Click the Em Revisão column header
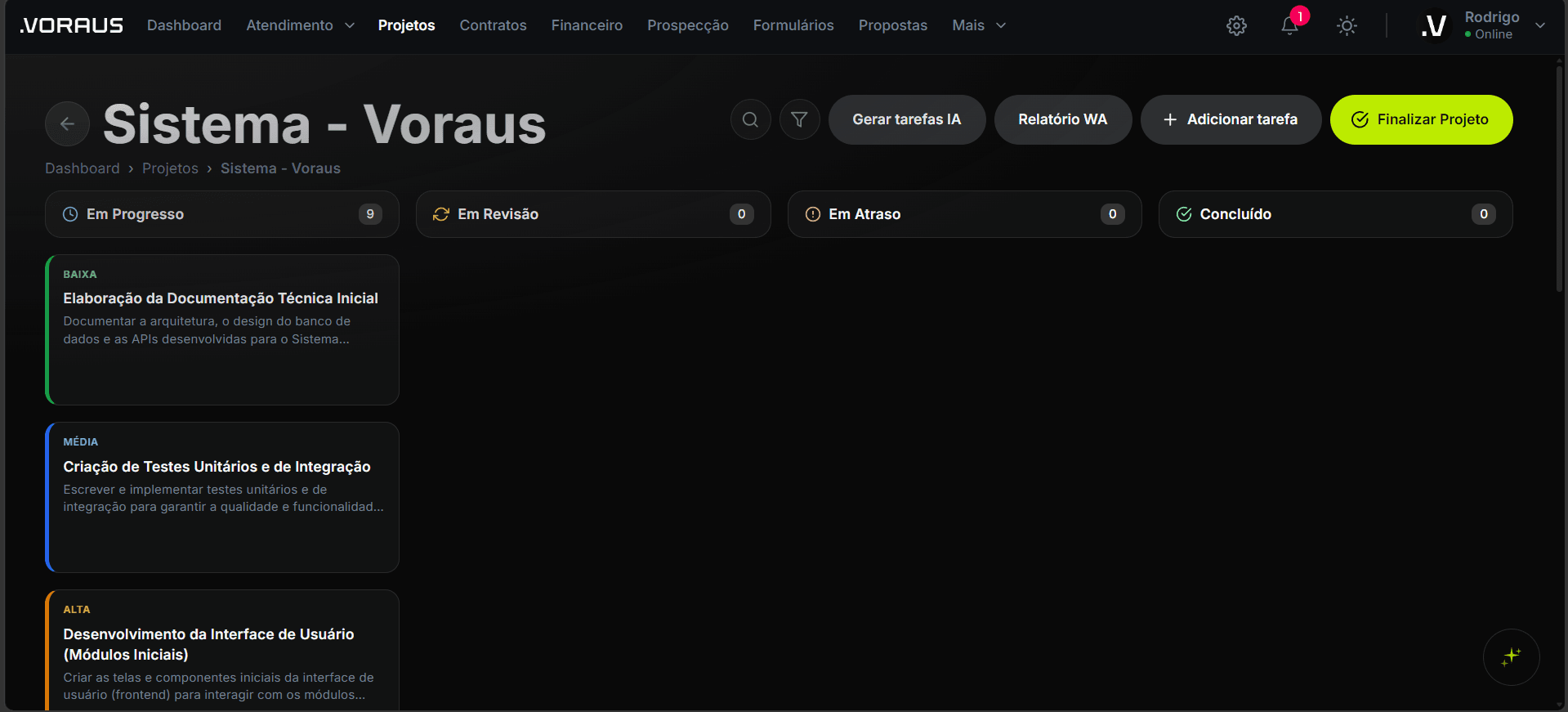 (593, 214)
